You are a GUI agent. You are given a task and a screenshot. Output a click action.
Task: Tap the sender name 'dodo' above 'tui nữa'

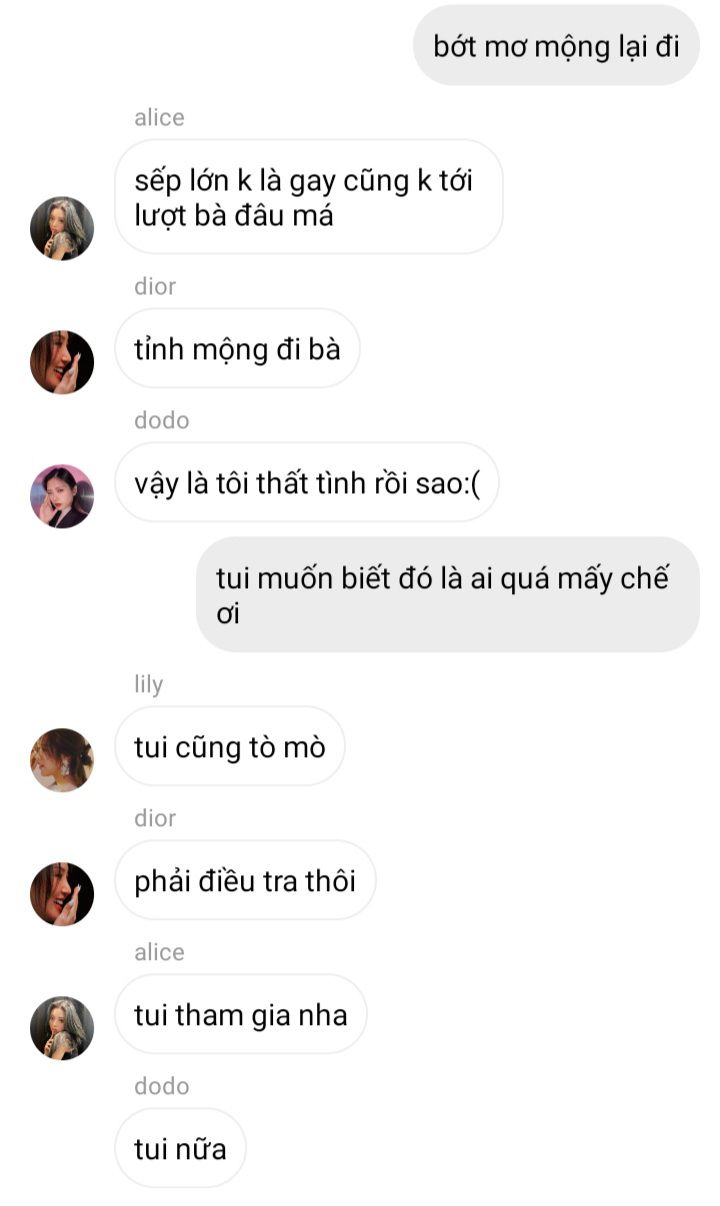[x=162, y=1086]
